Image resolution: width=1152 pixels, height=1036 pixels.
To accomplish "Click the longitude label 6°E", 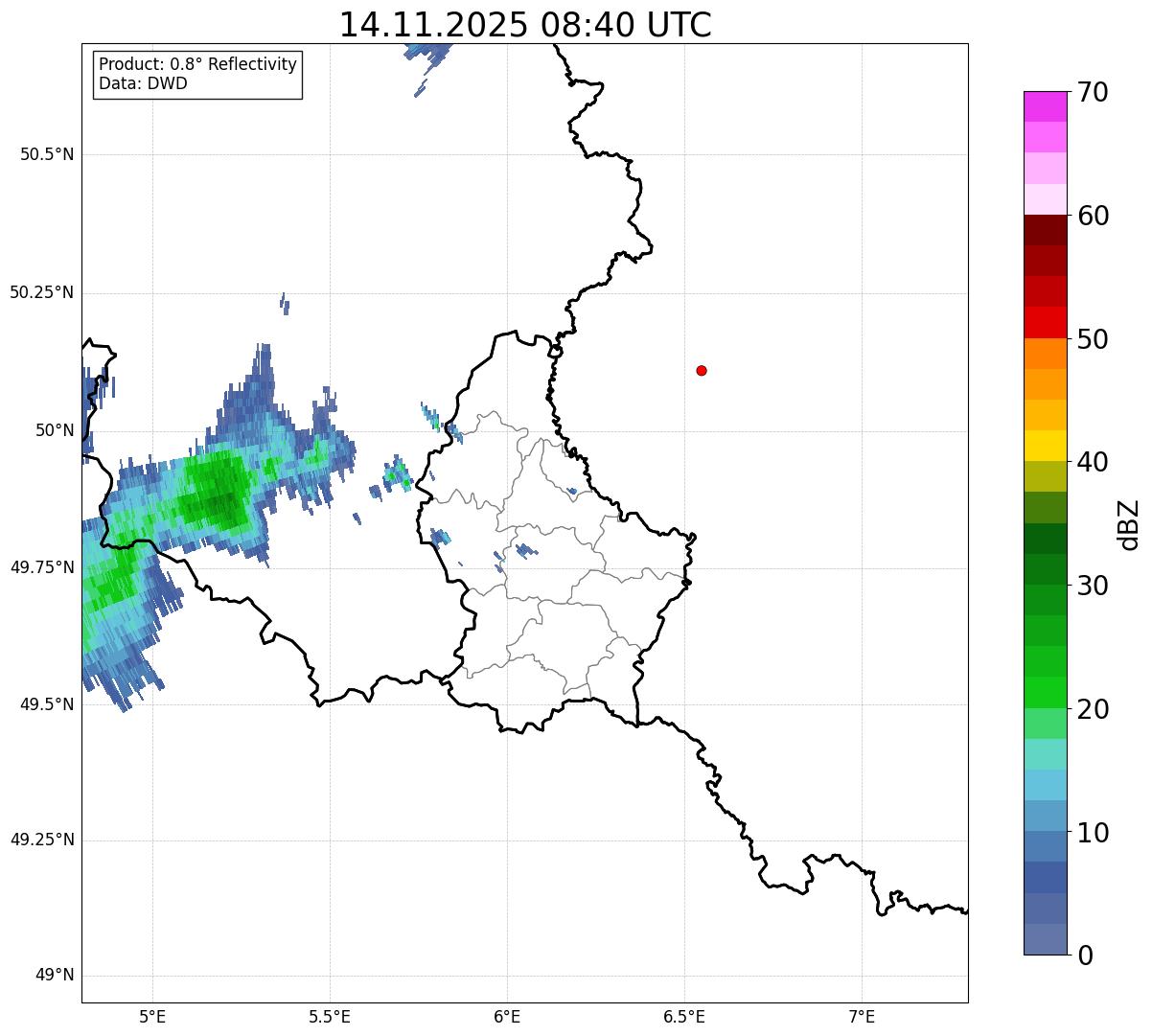I will 507,1017.
